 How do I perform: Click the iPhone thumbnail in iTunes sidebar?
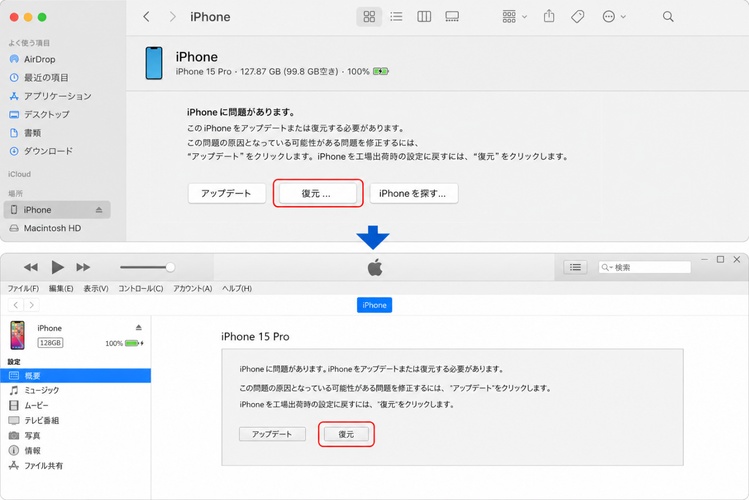18,335
